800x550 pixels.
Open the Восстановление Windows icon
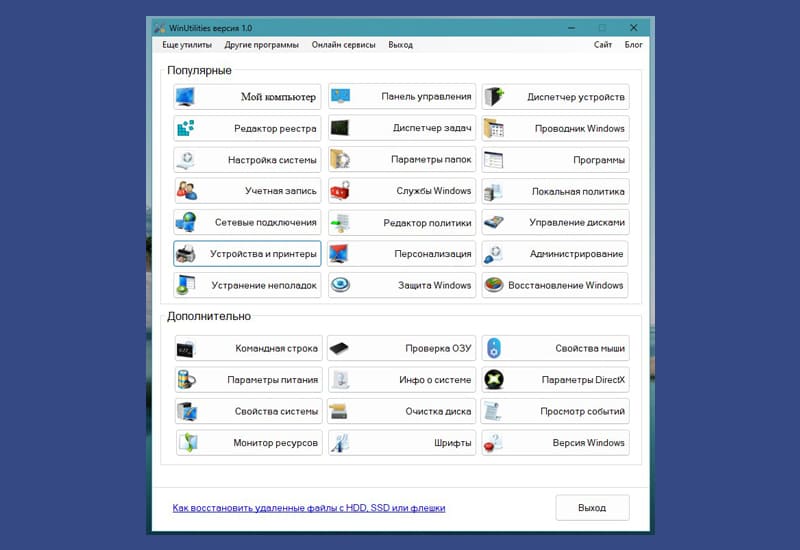click(494, 285)
